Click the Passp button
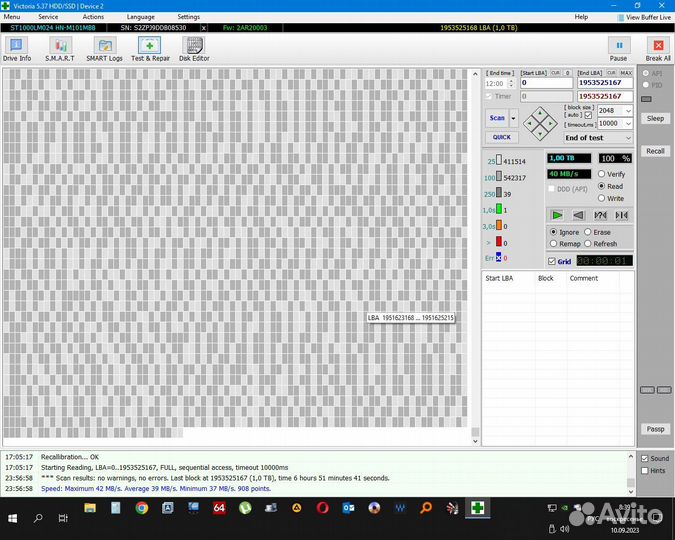 click(655, 429)
